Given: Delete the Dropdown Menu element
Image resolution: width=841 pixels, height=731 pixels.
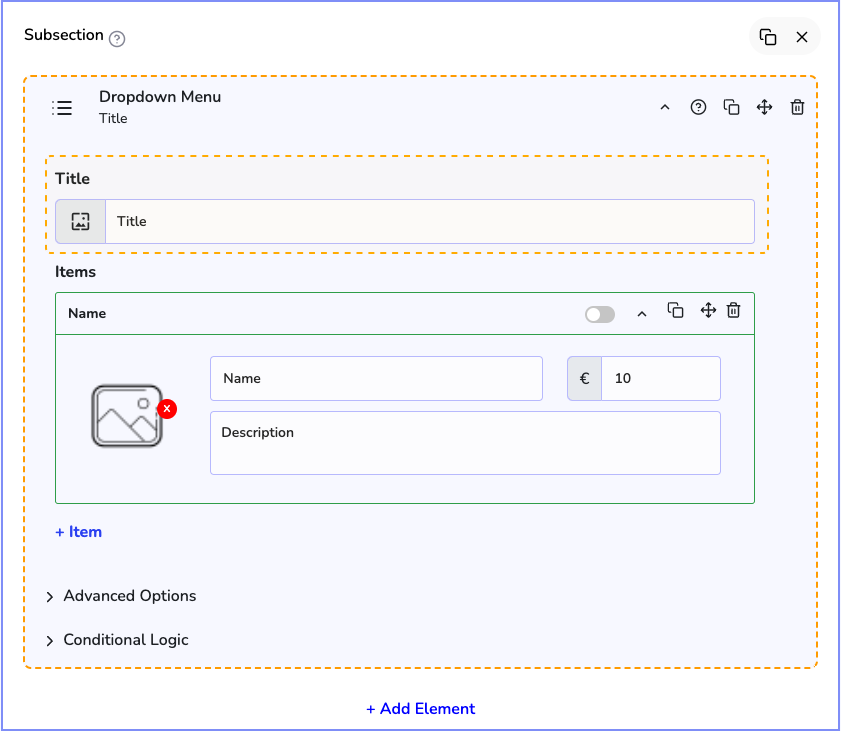Looking at the screenshot, I should click(797, 108).
